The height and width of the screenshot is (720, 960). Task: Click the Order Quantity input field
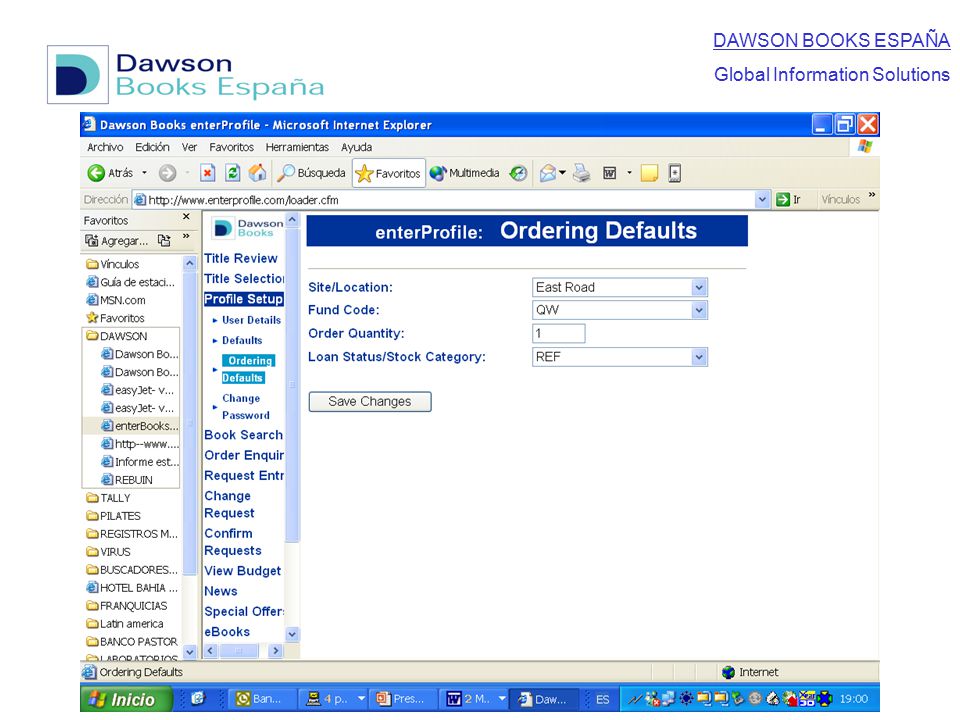point(559,334)
